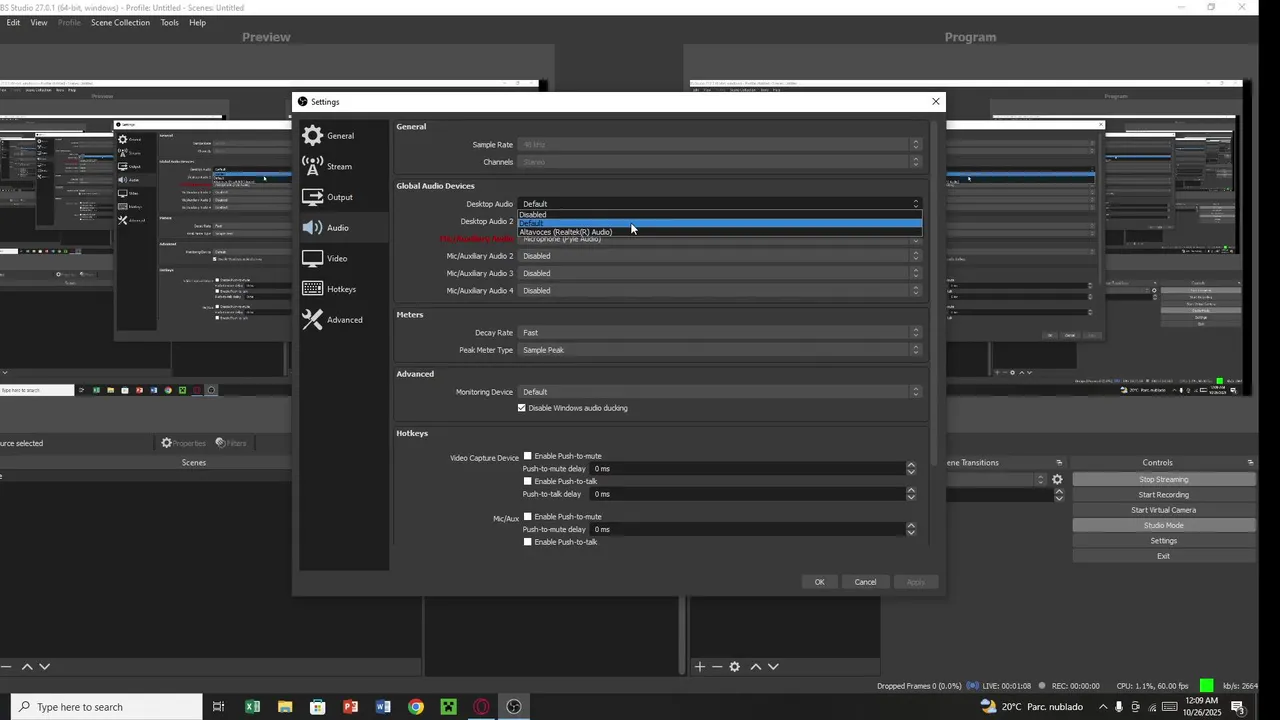Image resolution: width=1280 pixels, height=720 pixels.
Task: Click the OBS Studio taskbar icon
Action: 514,707
